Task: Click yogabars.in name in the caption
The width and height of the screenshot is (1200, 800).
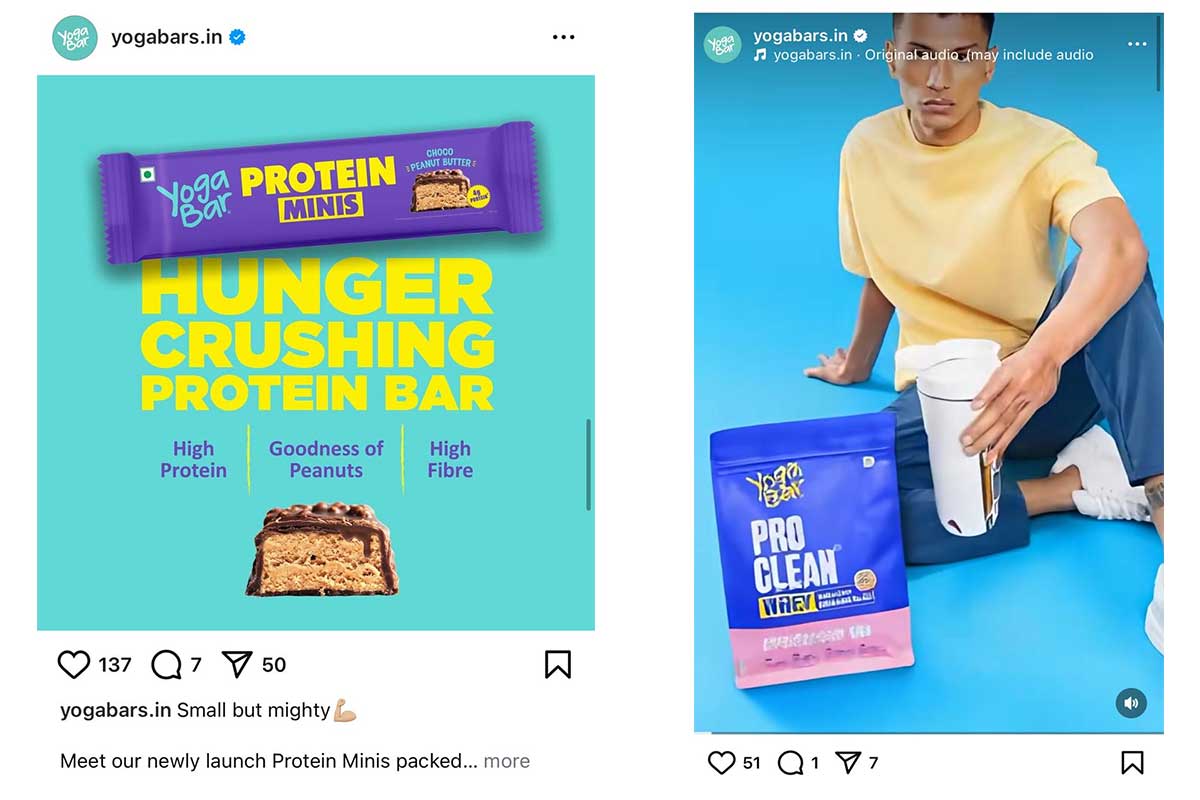Action: point(116,710)
